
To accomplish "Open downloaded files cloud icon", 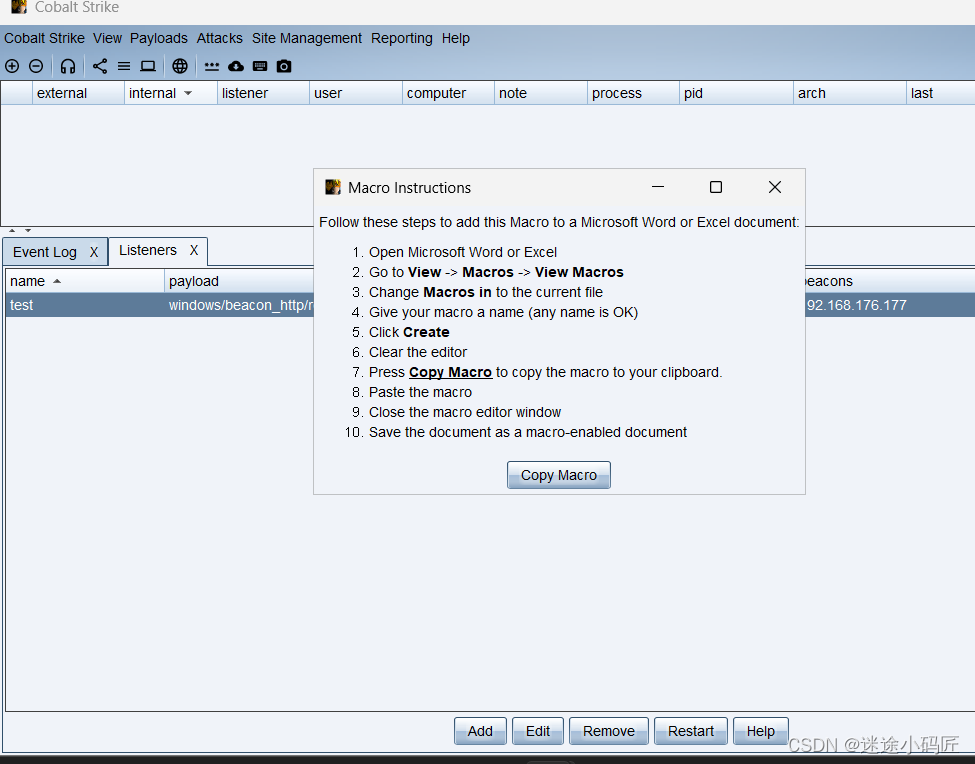I will tap(236, 66).
